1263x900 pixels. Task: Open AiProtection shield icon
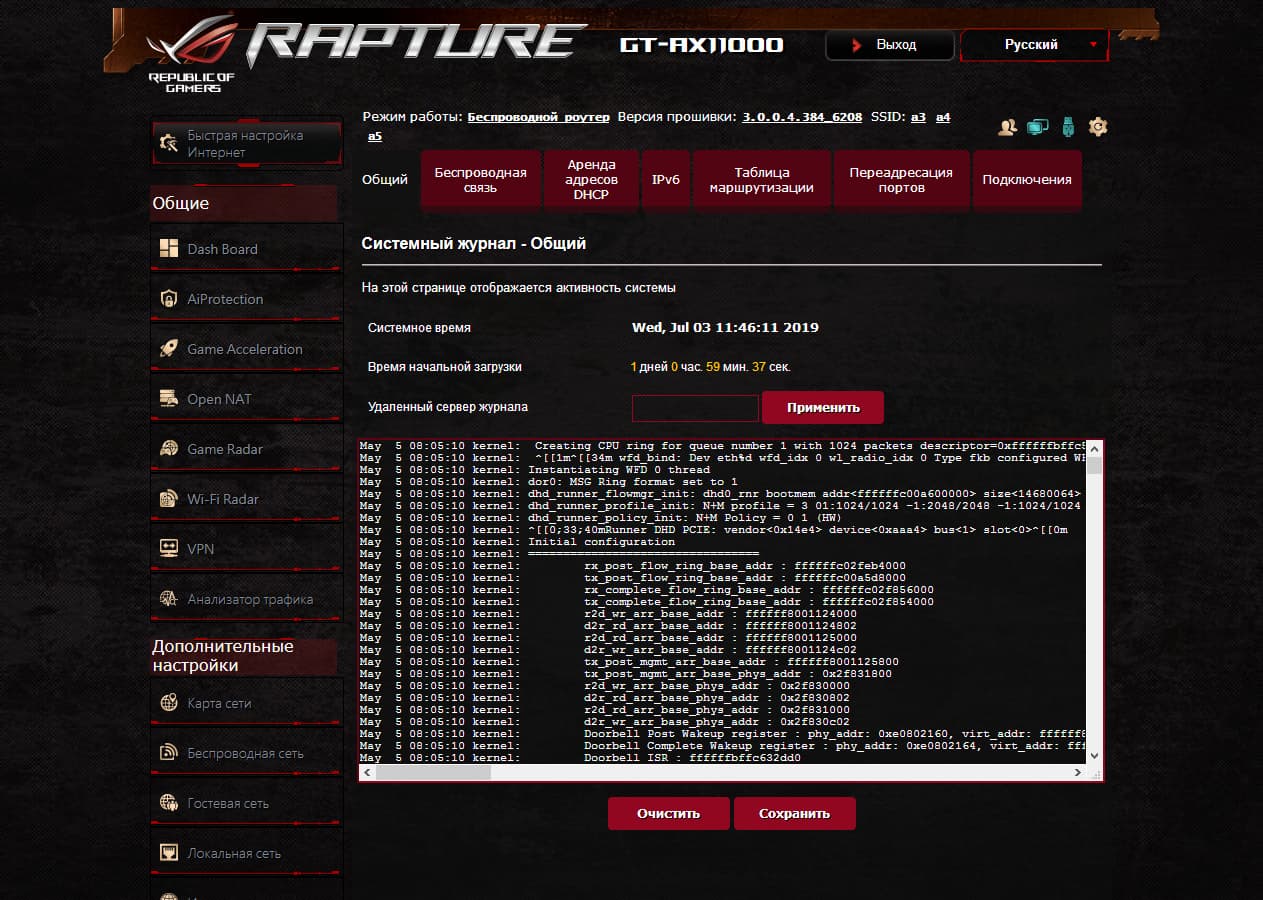point(169,299)
